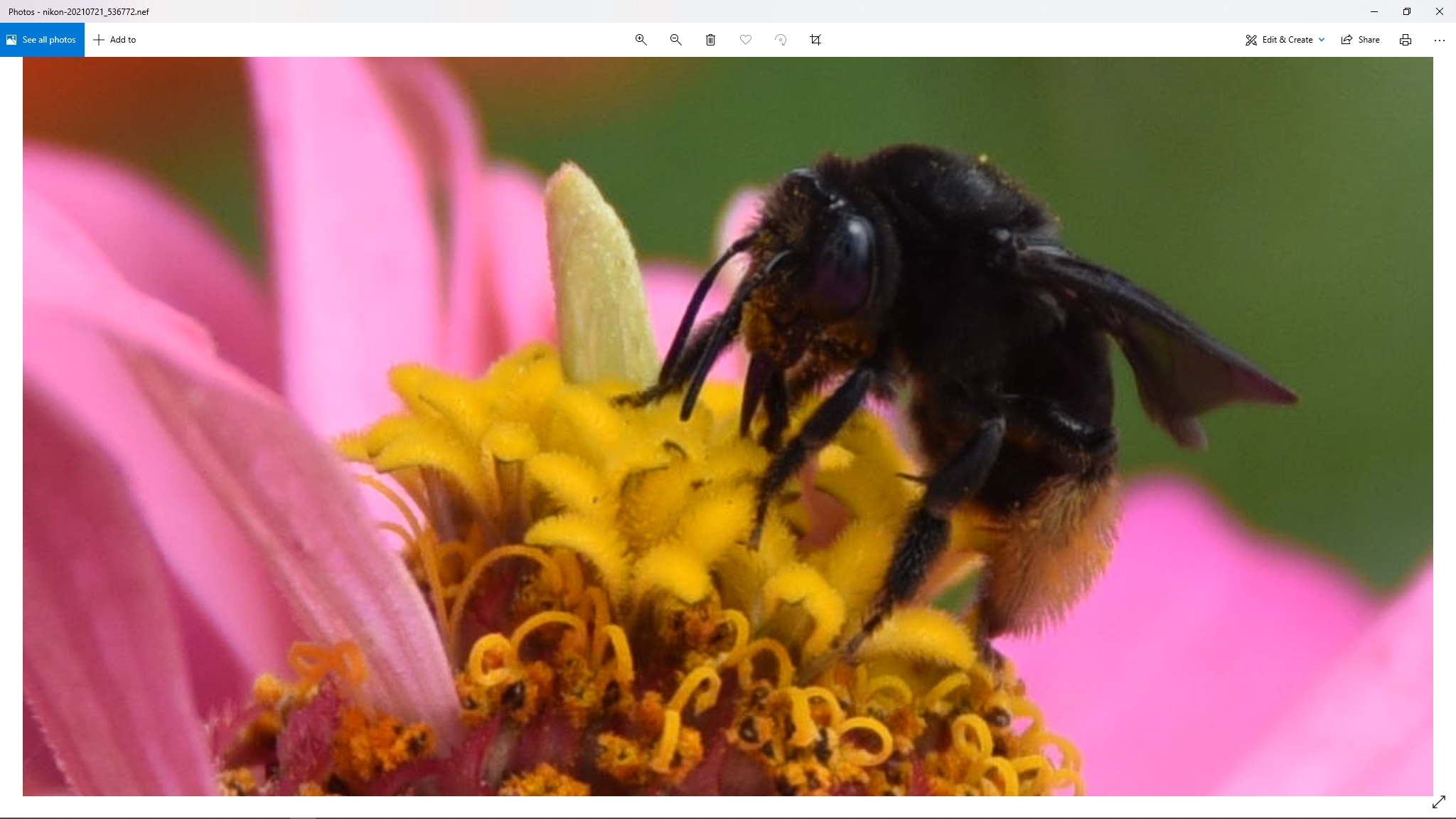Image resolution: width=1456 pixels, height=819 pixels.
Task: Expand the Edit & Create chevron
Action: (1322, 40)
